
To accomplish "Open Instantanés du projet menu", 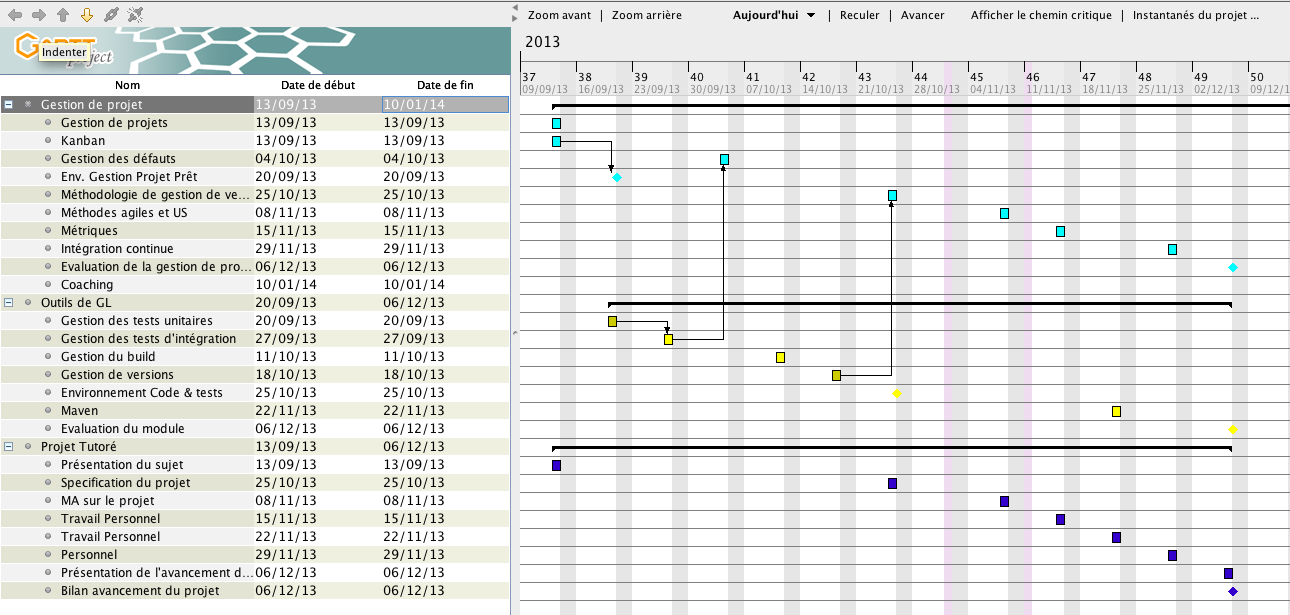I will click(x=1195, y=15).
